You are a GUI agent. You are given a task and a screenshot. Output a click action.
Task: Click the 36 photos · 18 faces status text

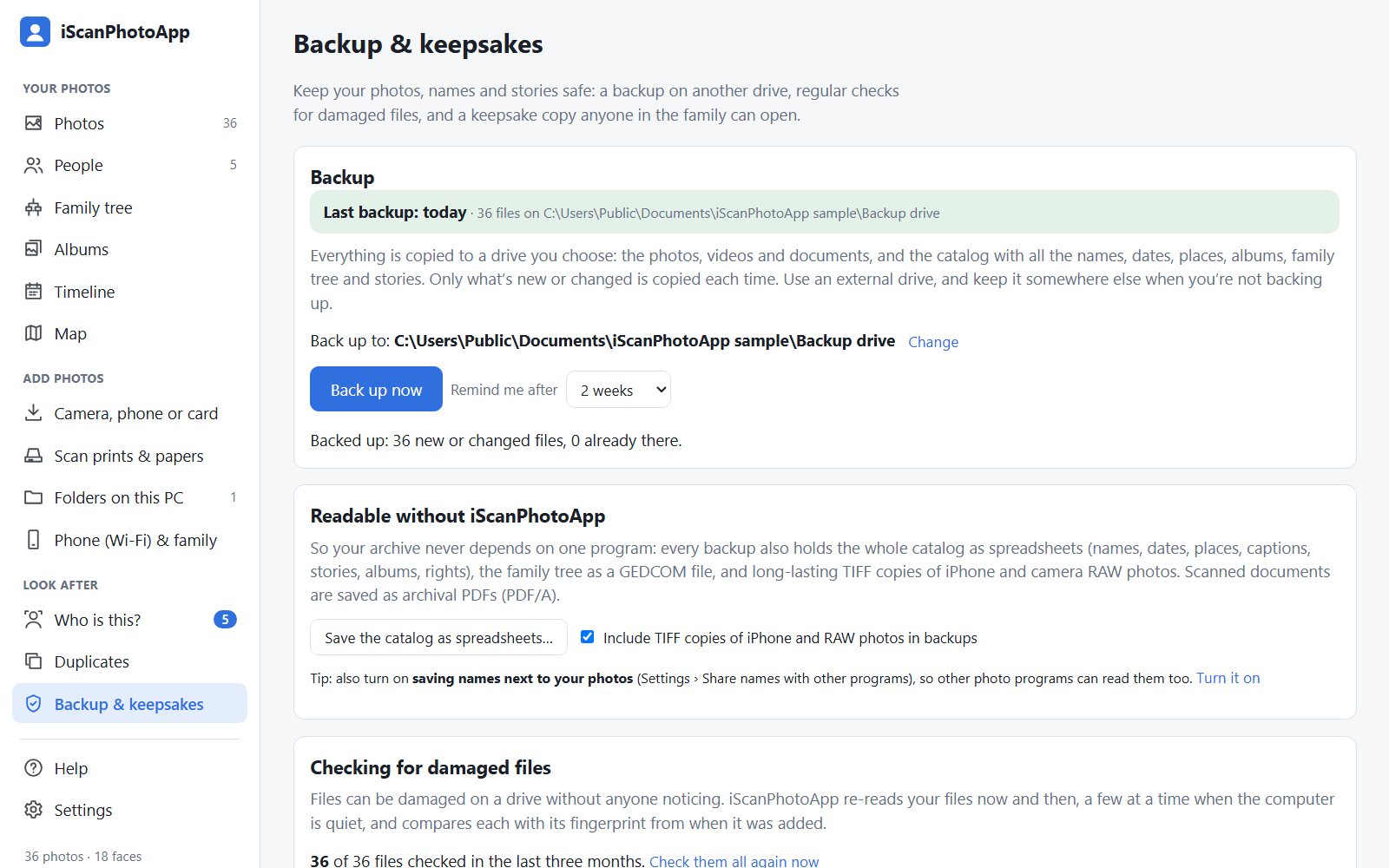pos(83,856)
